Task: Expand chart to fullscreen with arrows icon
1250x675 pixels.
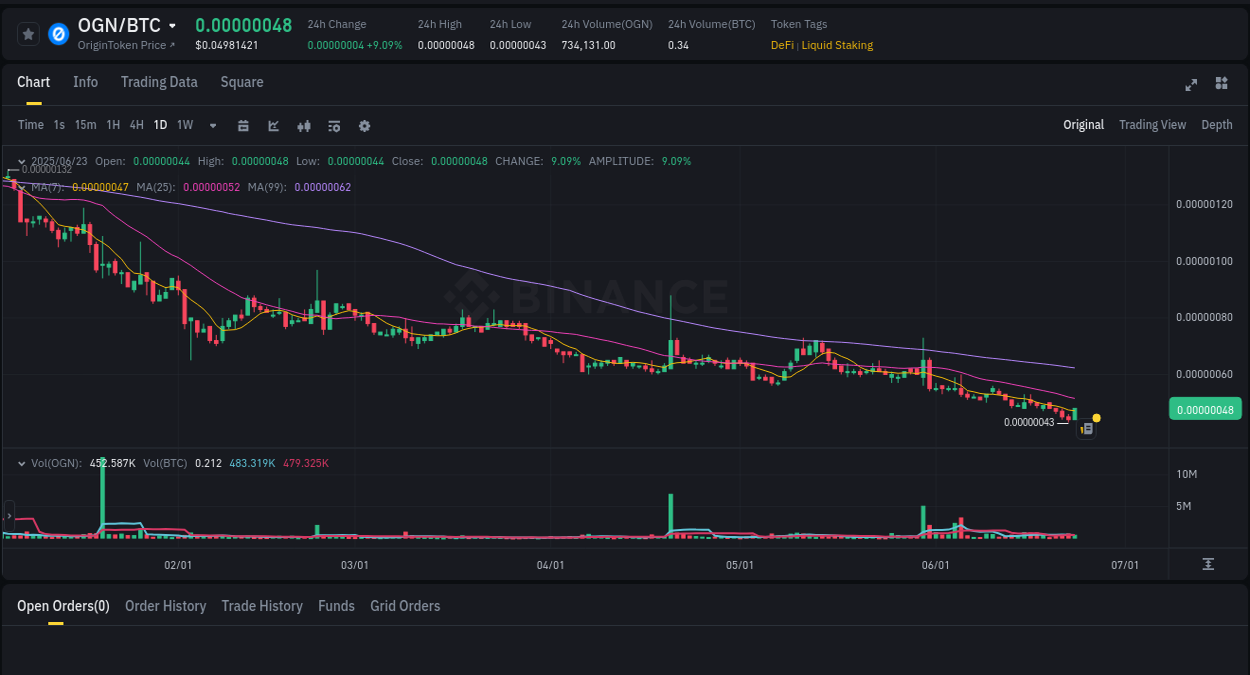Action: tap(1191, 85)
